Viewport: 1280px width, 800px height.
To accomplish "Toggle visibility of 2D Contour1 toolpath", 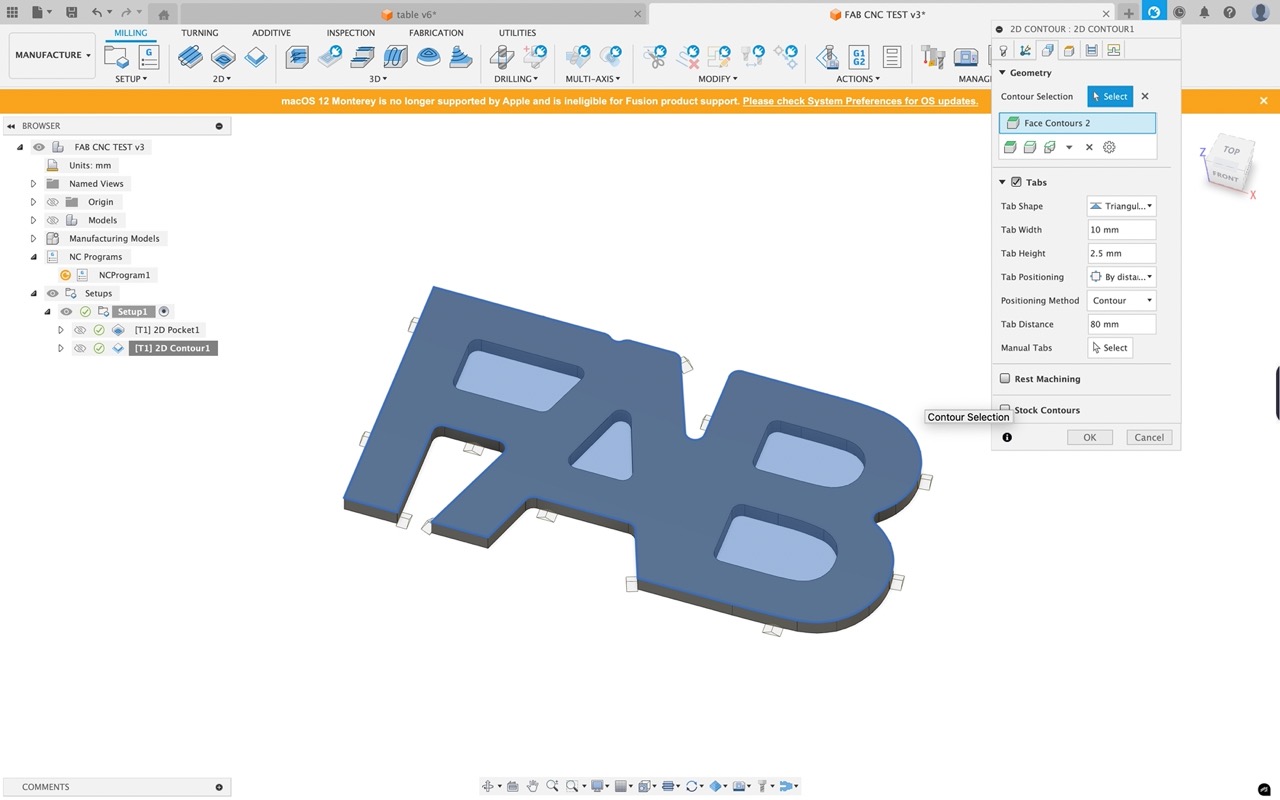I will (x=80, y=348).
